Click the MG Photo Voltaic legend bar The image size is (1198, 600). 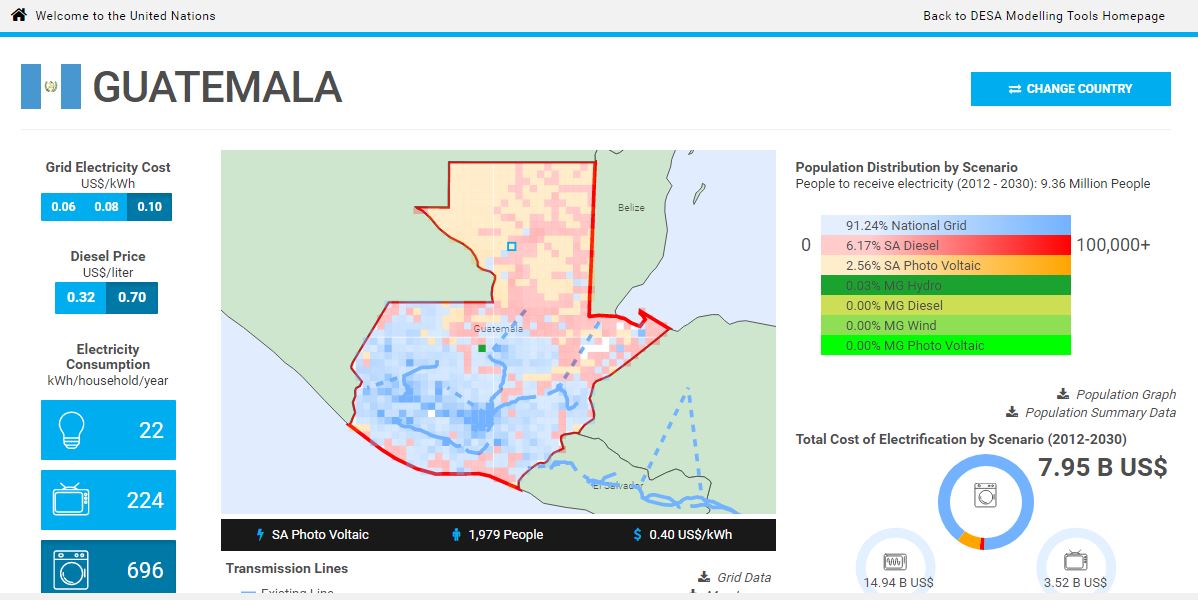(x=946, y=345)
